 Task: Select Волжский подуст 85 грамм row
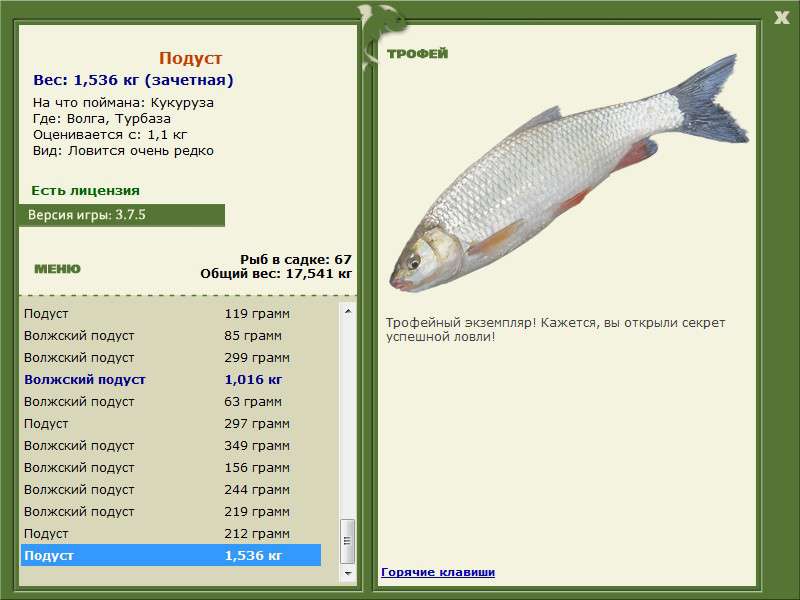click(170, 335)
